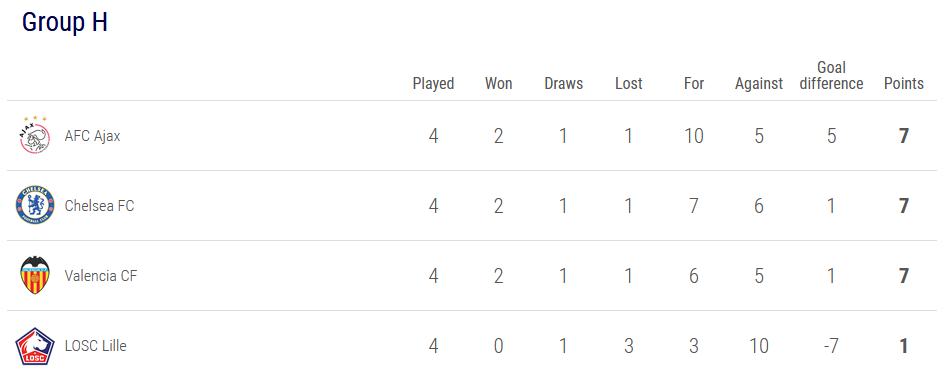Open the Valencia CF team link

pos(101,276)
